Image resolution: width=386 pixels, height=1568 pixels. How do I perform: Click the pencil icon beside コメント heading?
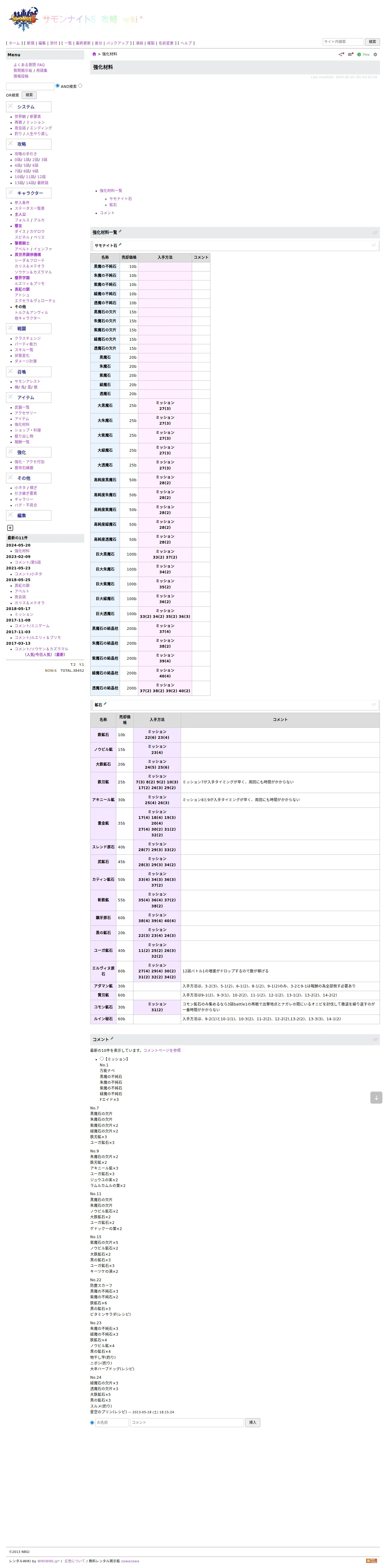pyautogui.click(x=112, y=1038)
